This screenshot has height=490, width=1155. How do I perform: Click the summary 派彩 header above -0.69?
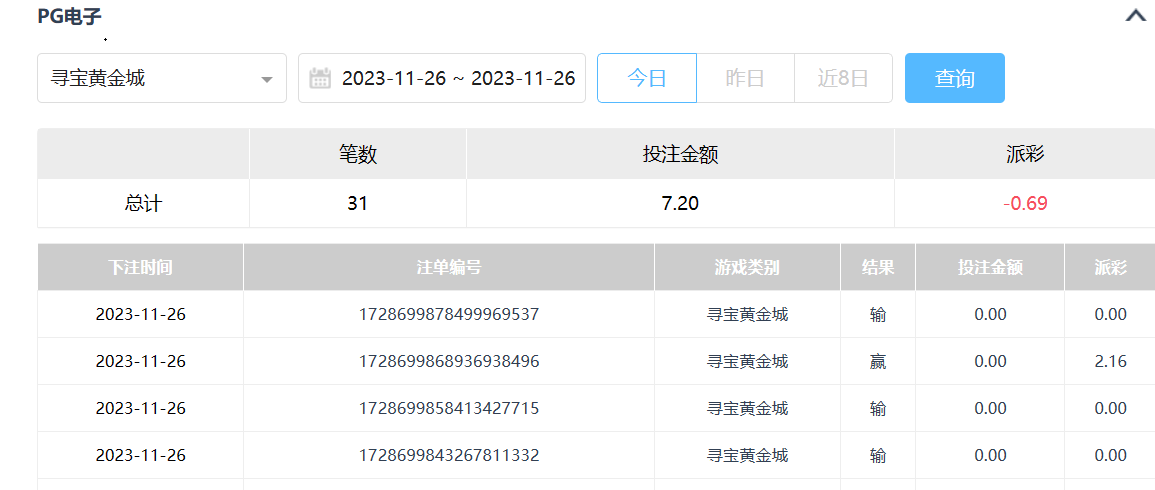coord(1025,154)
